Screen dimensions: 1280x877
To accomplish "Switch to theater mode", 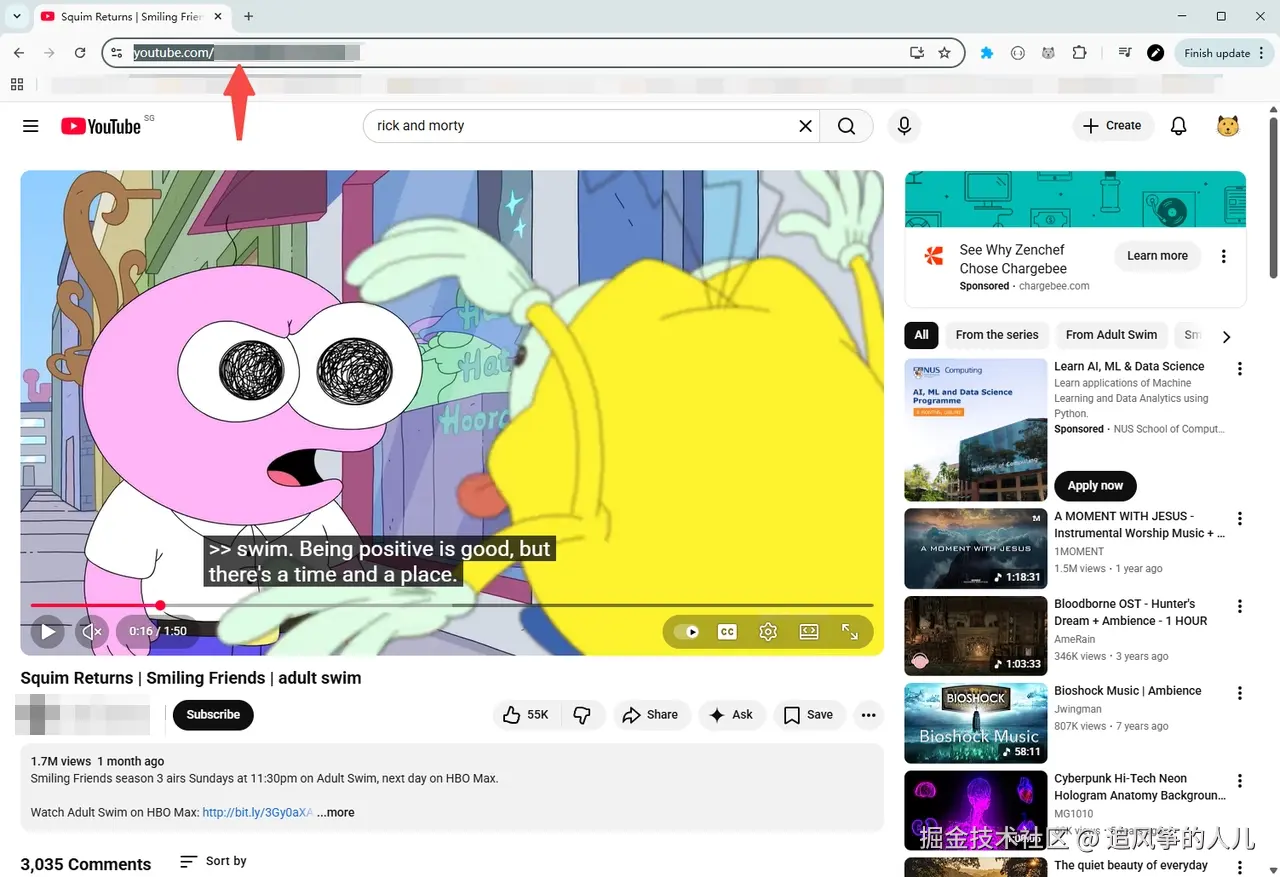I will [809, 632].
